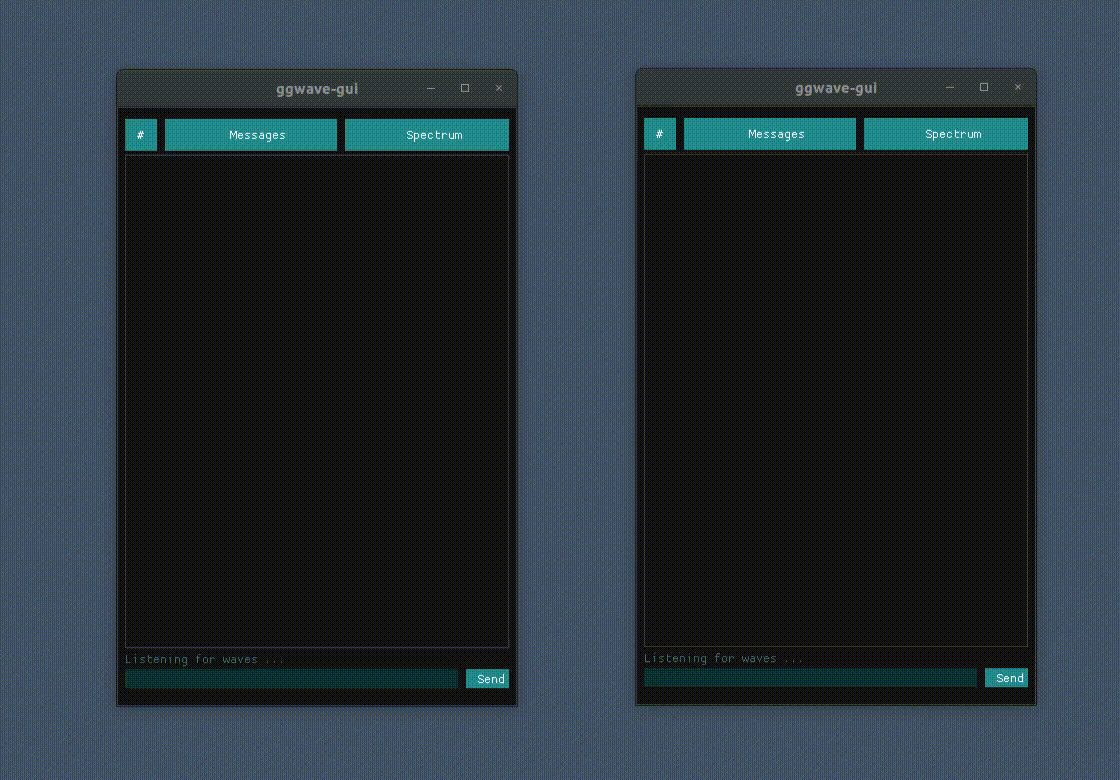Minimize the right ggwave-gui window
This screenshot has height=780, width=1120.
[951, 88]
